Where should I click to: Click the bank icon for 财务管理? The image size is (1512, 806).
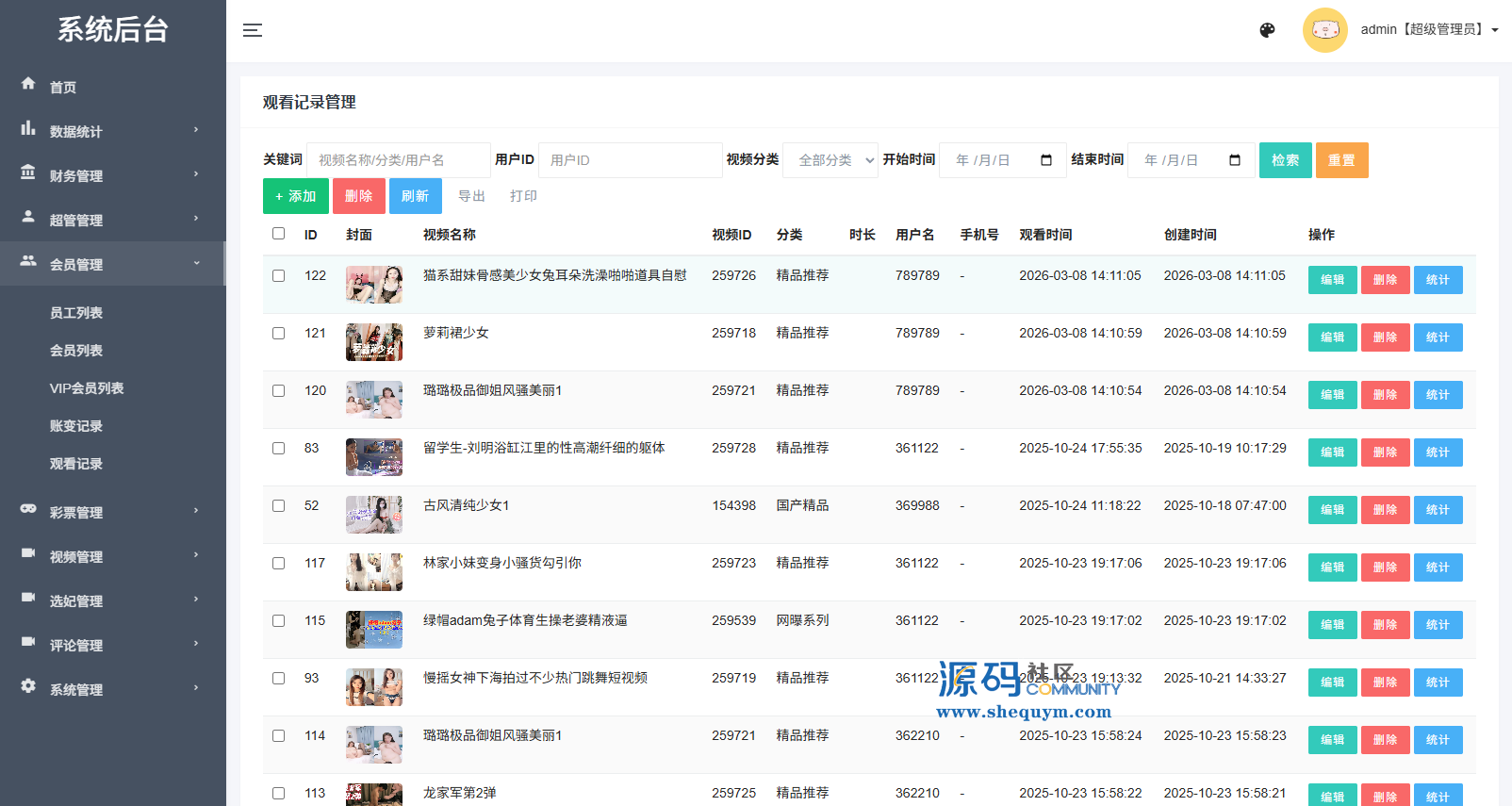[x=28, y=173]
